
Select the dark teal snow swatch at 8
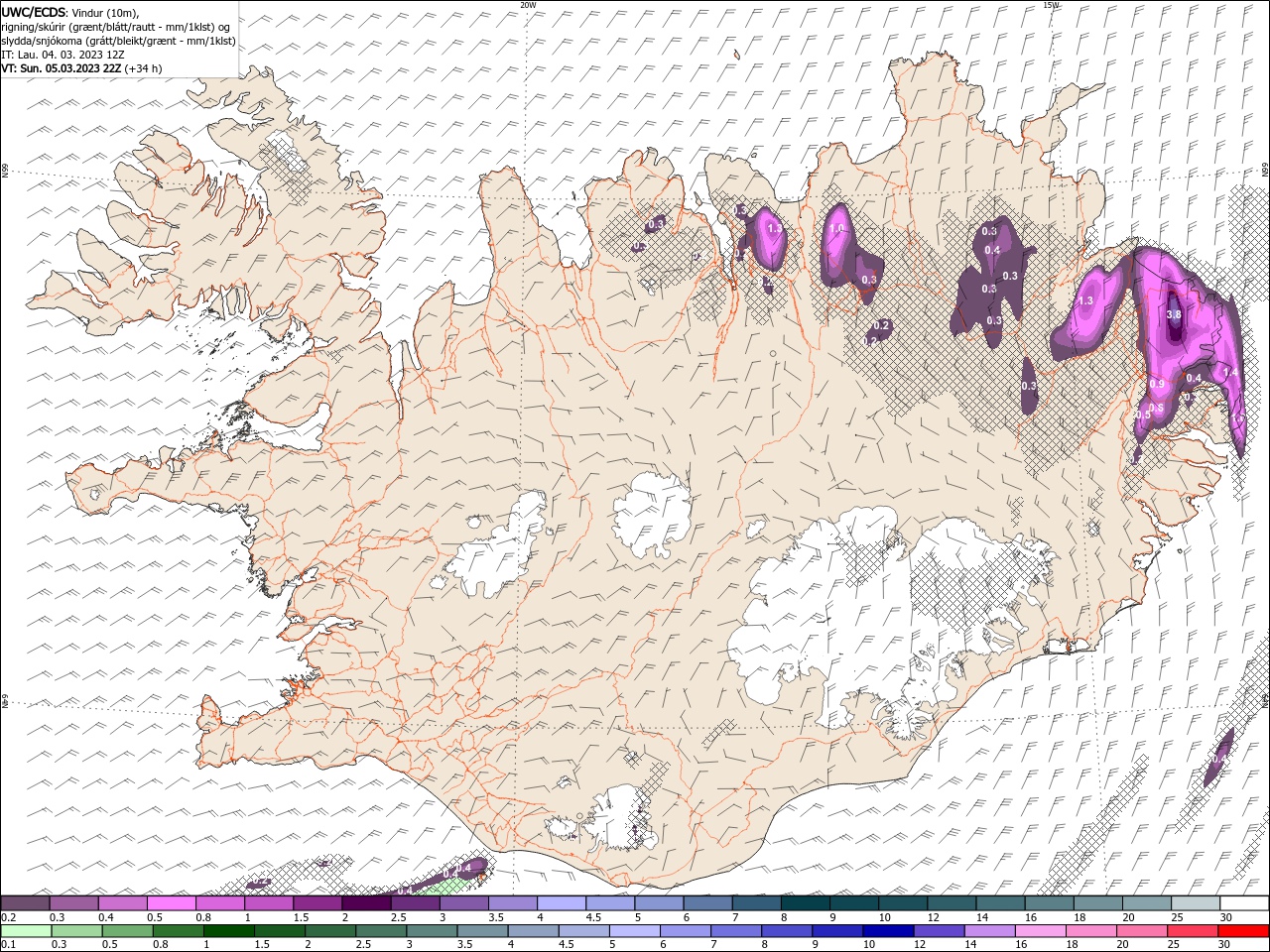[806, 903]
